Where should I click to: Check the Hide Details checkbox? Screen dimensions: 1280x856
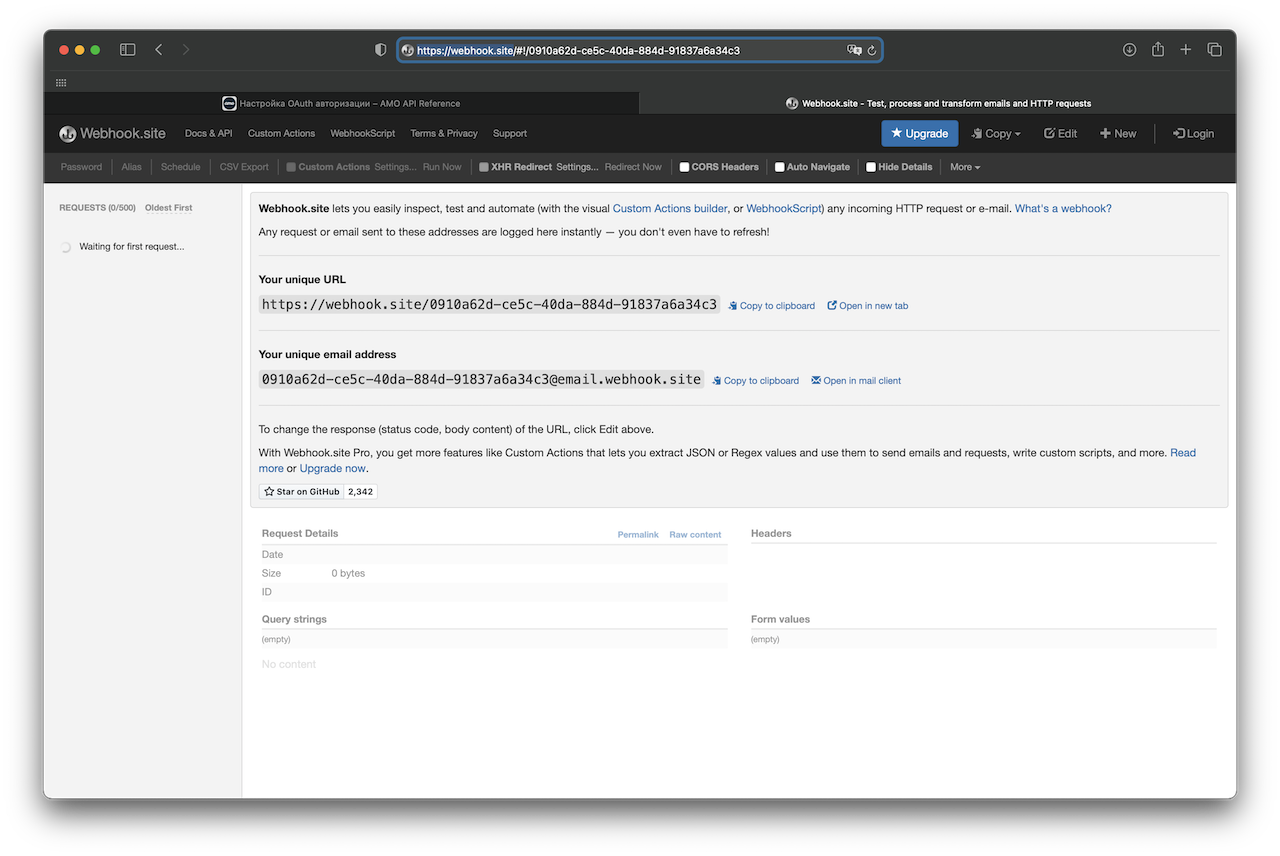point(871,167)
